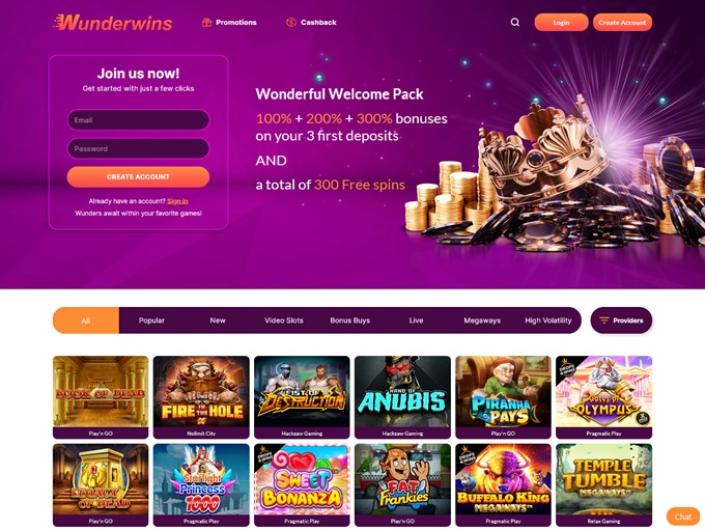Follow the Sign in link
Screen dimensions: 705x530
coord(178,201)
